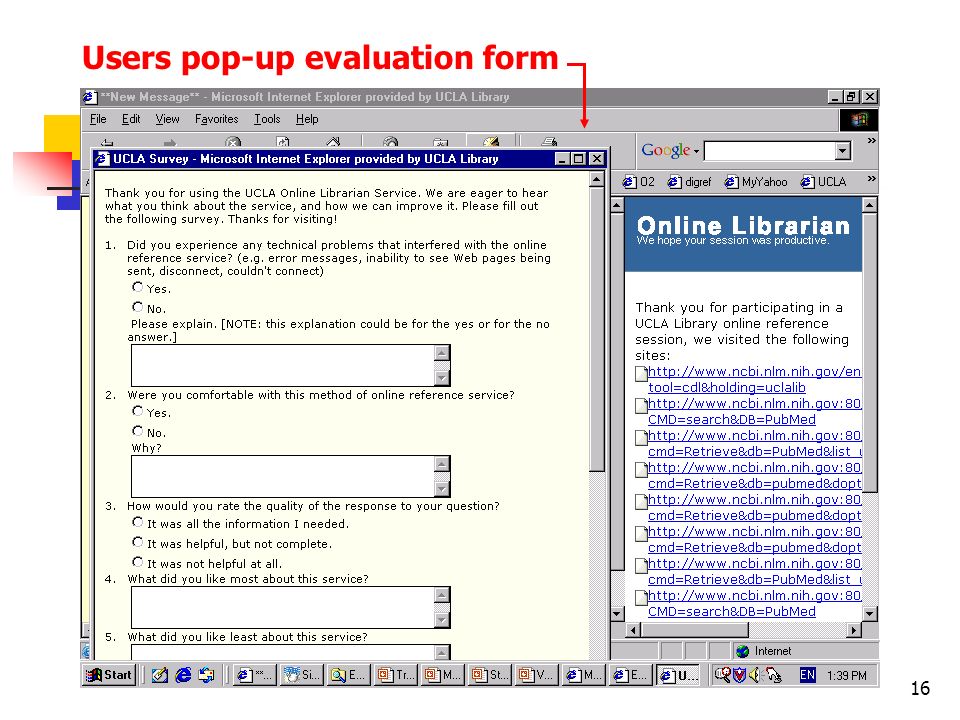
Task: Switch to the 'Si...' taskbar window
Action: 301,675
